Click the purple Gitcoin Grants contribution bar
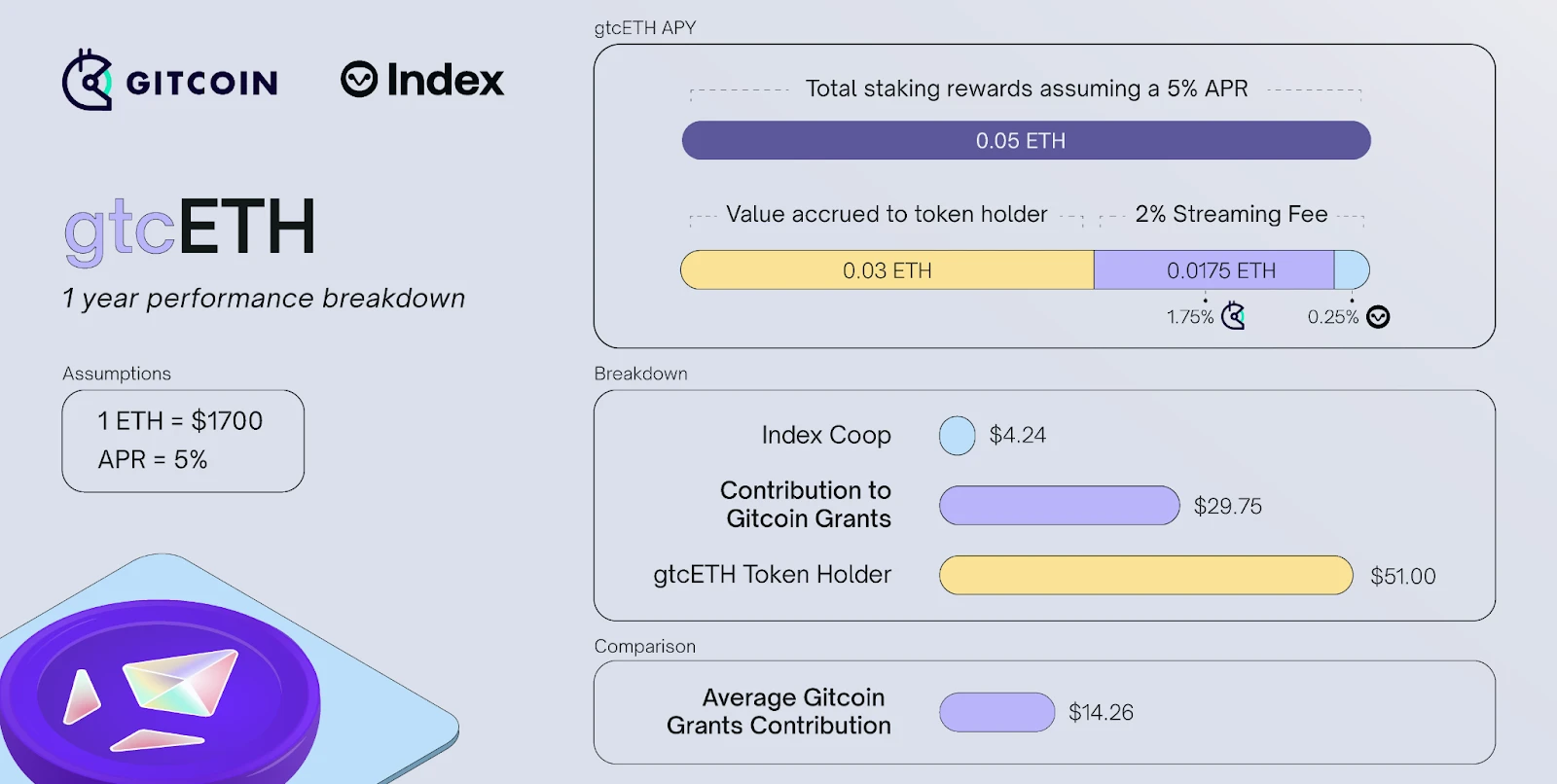 pos(1059,506)
